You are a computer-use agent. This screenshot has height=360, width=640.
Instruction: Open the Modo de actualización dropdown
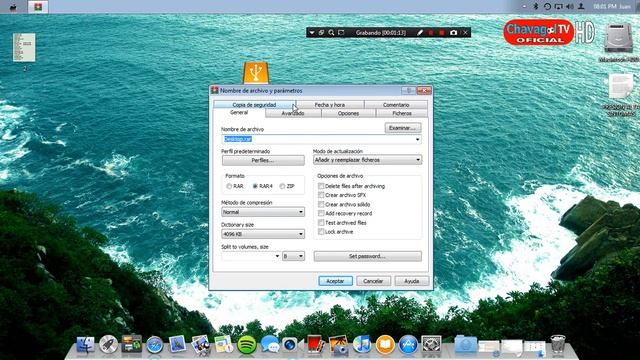click(x=367, y=160)
